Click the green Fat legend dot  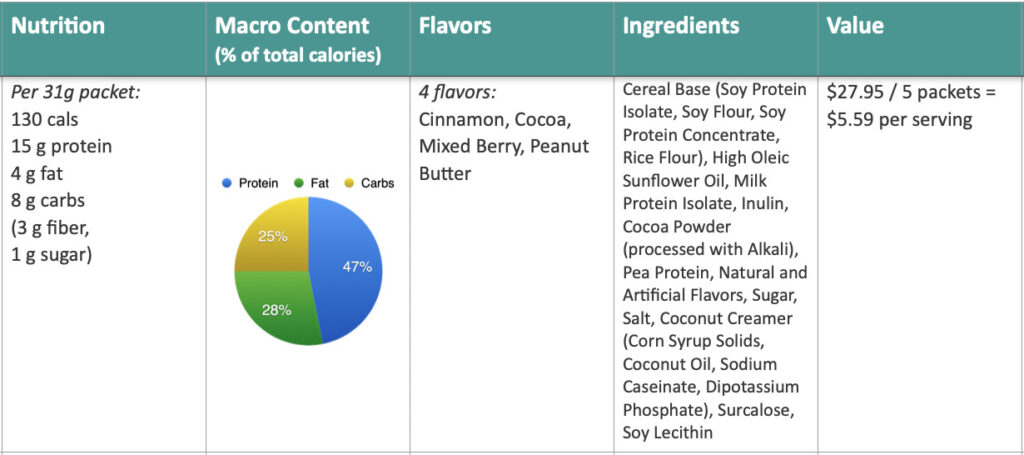click(299, 184)
